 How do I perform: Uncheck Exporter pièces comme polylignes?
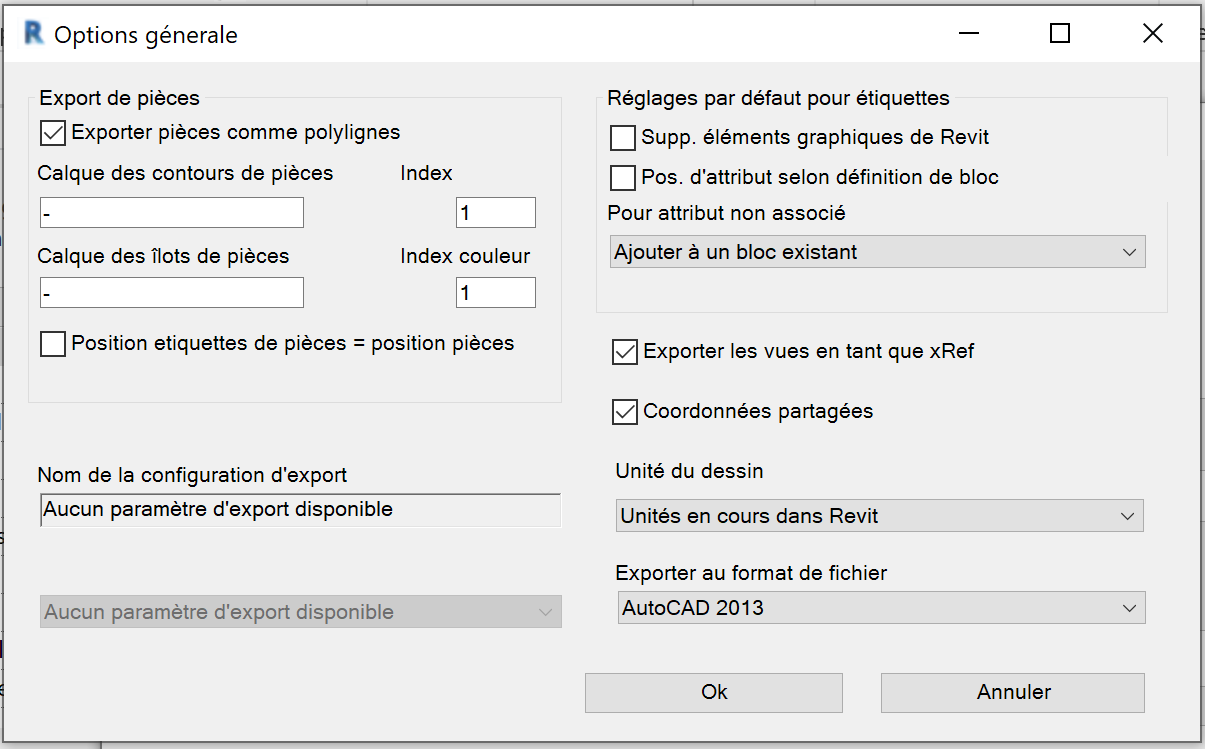click(53, 132)
